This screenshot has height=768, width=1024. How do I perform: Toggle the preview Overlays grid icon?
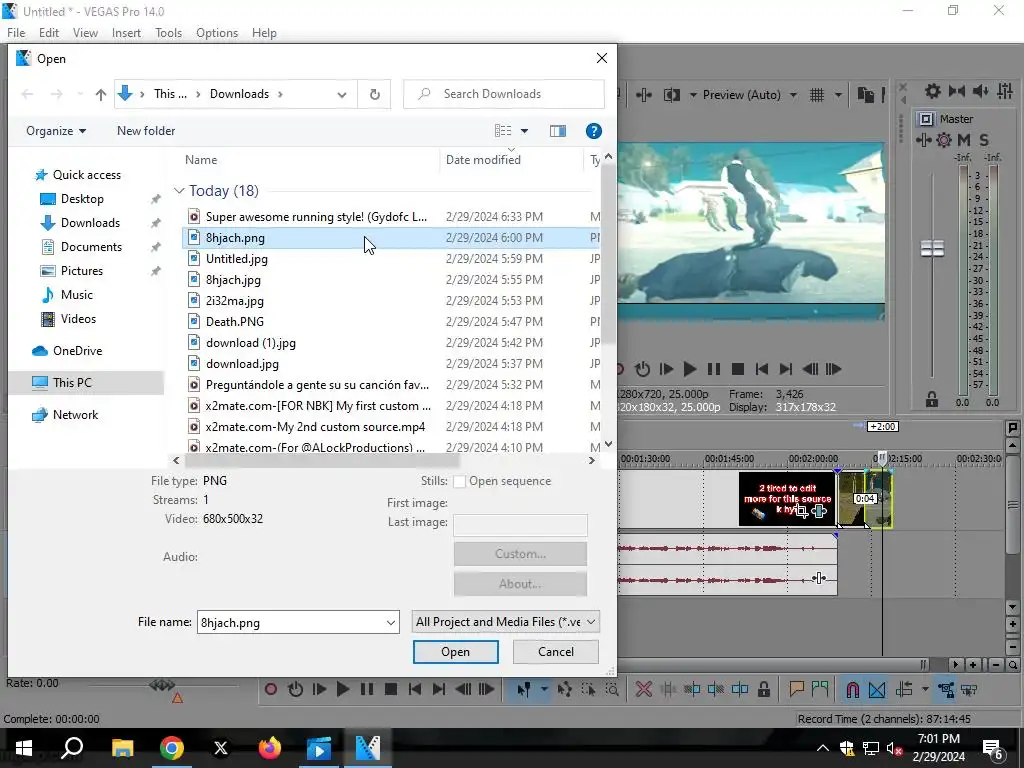[817, 95]
